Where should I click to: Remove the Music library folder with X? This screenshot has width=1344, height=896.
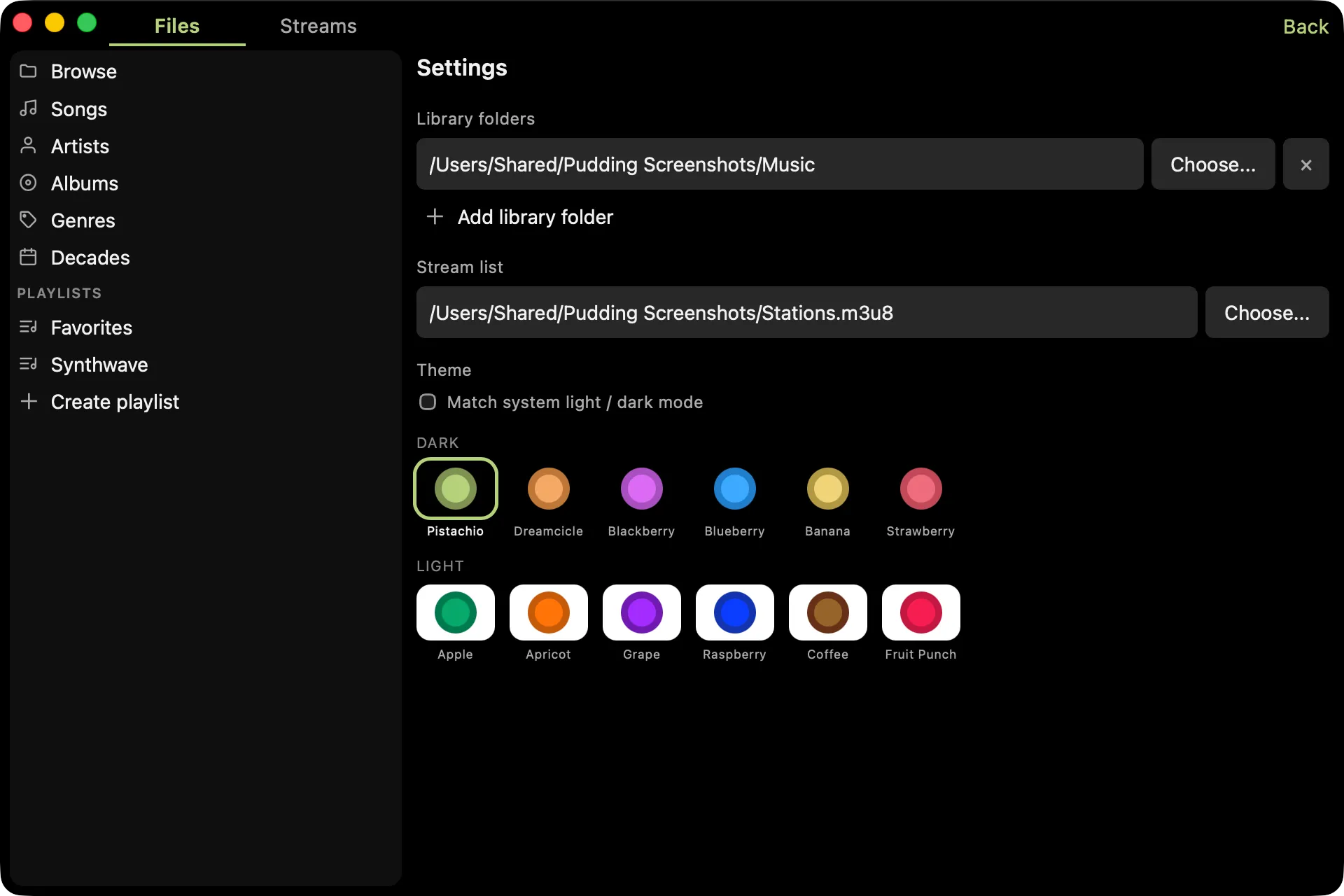1305,164
